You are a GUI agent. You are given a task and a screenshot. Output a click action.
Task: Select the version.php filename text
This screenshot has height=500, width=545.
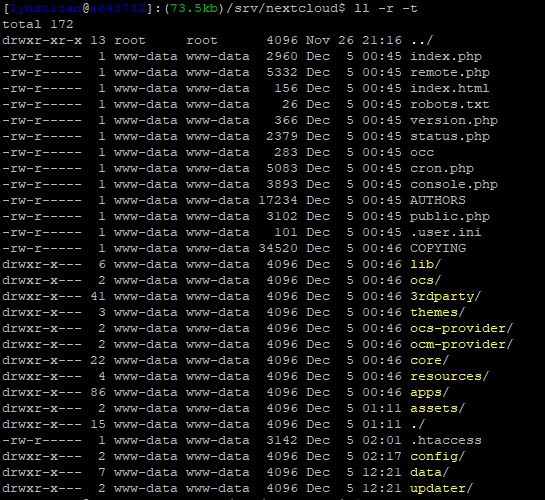click(x=454, y=121)
